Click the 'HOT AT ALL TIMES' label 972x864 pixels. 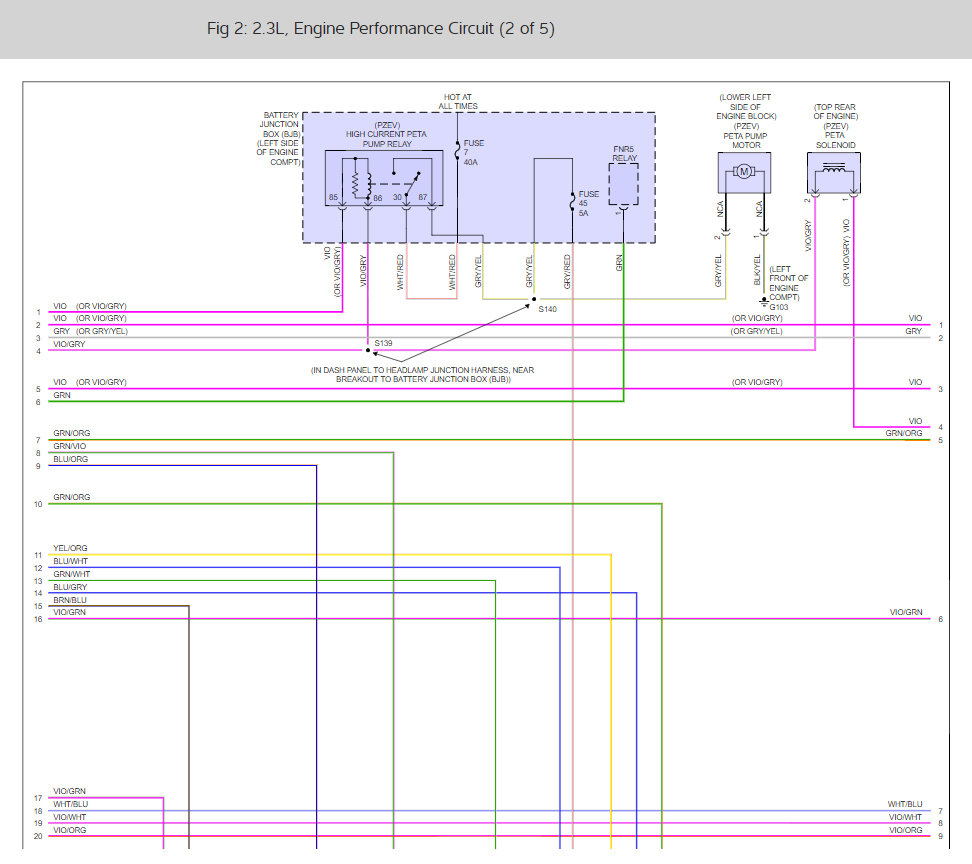(x=457, y=102)
